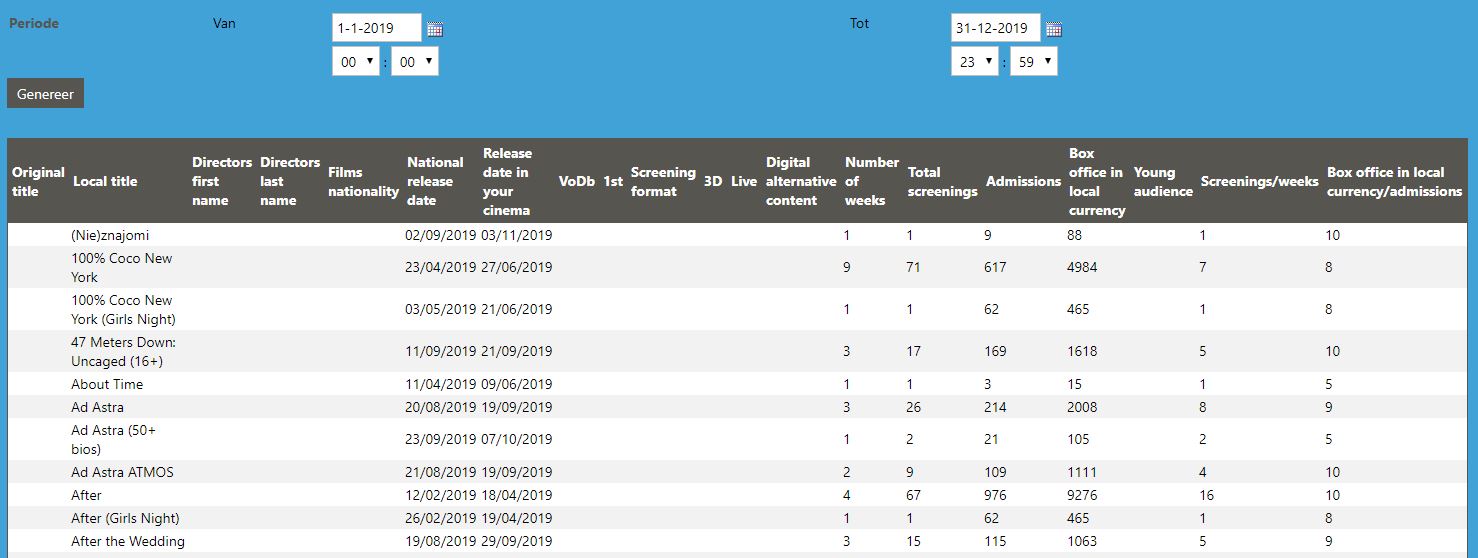Expand the Van start minute dropdown
This screenshot has width=1478, height=558.
point(415,61)
